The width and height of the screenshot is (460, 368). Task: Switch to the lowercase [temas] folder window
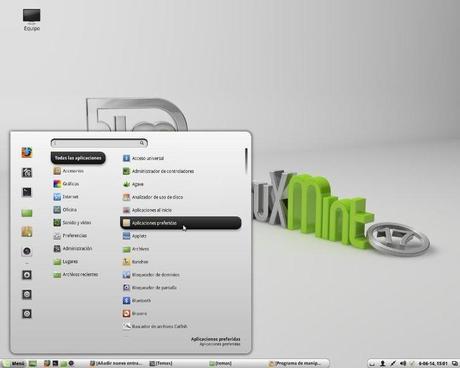click(220, 363)
